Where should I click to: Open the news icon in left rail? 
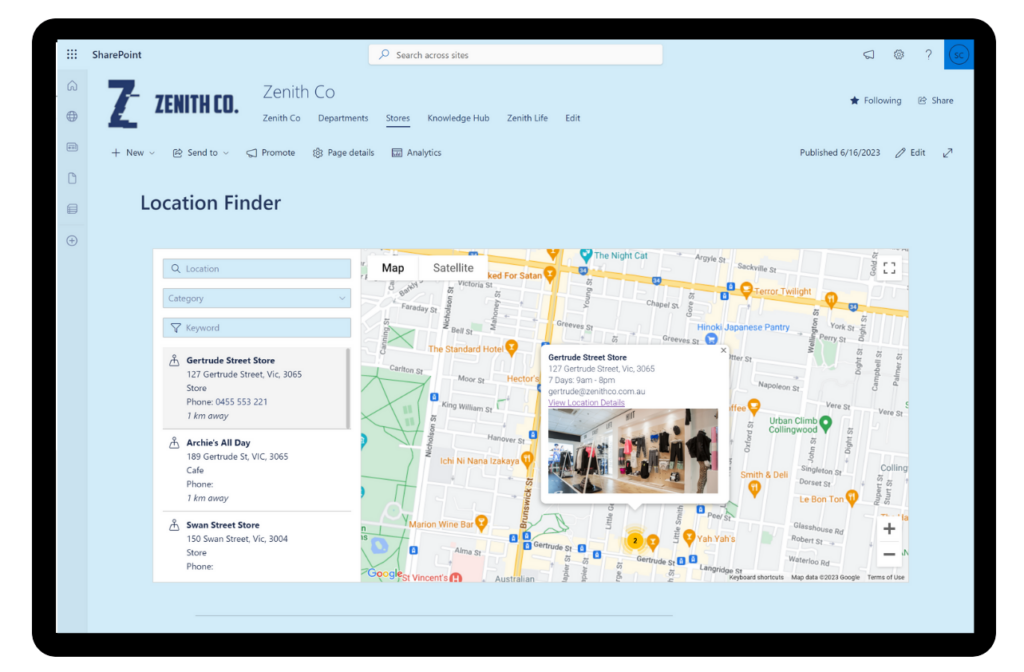point(72,147)
